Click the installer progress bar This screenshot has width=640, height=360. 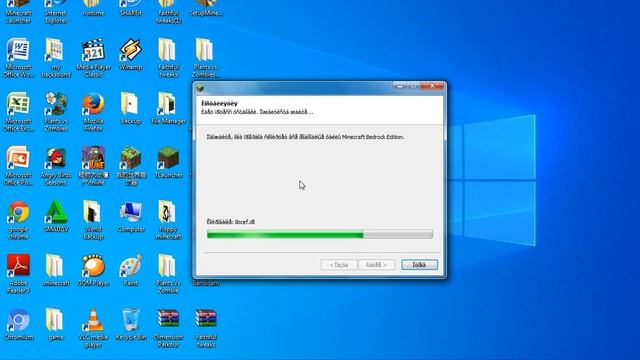tap(320, 234)
